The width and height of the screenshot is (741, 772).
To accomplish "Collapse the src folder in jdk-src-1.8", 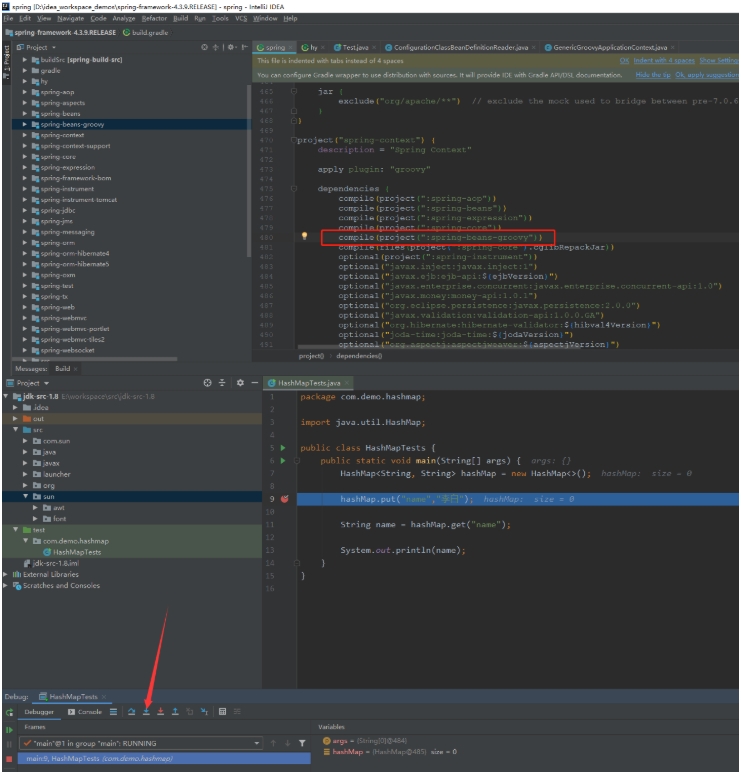I will 16,429.
